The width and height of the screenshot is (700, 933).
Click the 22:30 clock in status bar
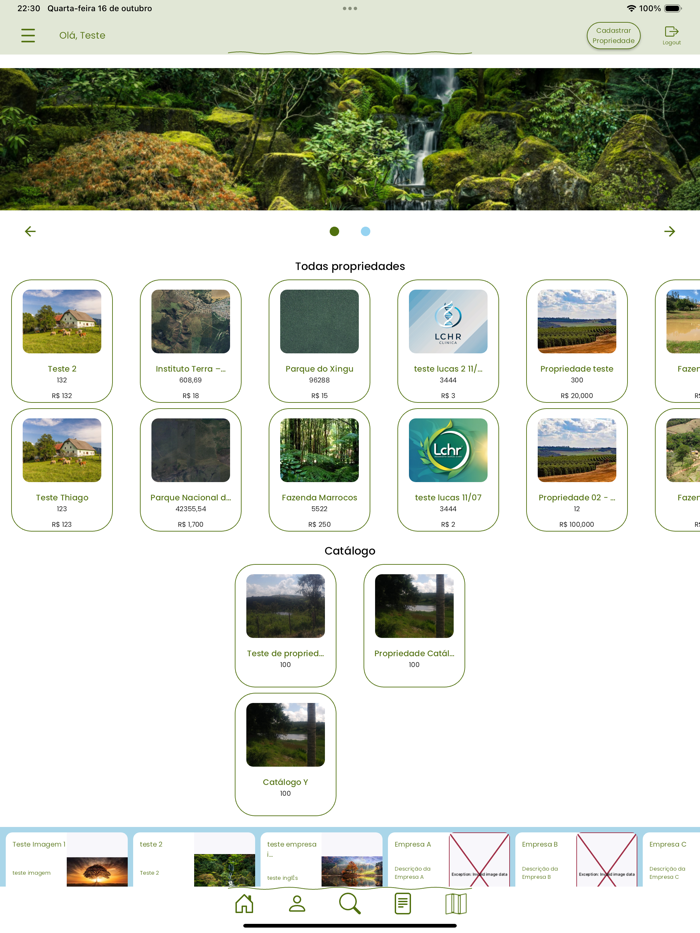click(29, 8)
